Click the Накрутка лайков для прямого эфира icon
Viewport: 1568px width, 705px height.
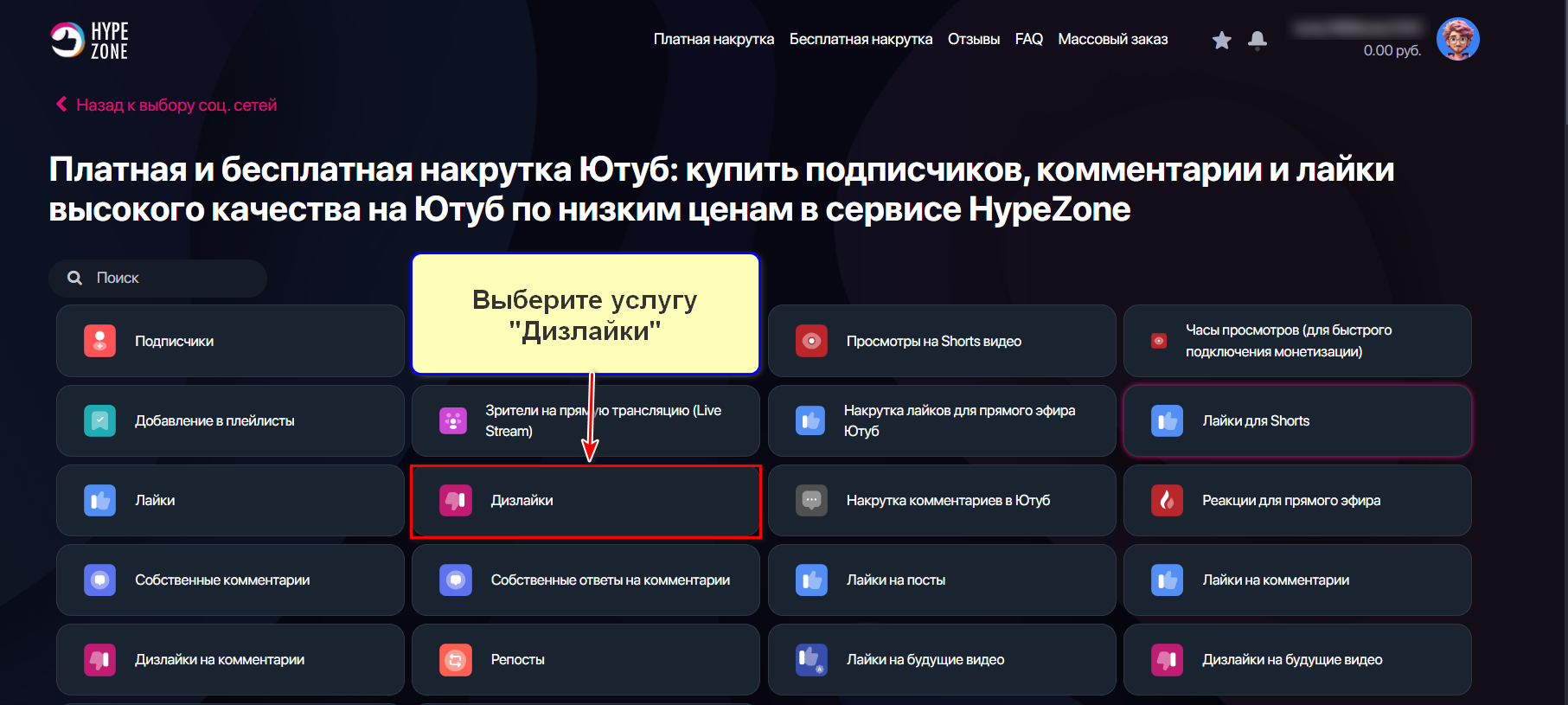pyautogui.click(x=810, y=420)
